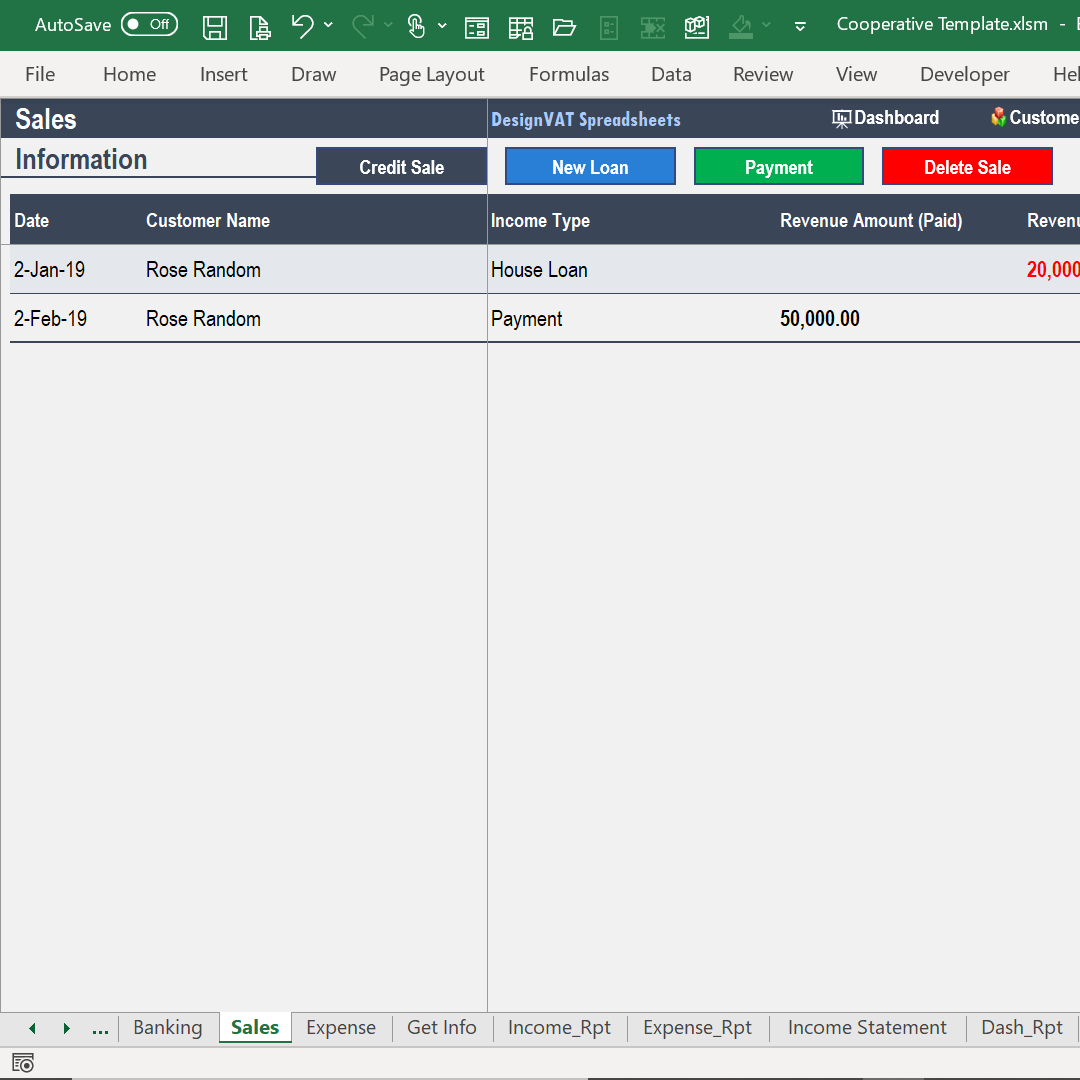Expand the Undo history dropdown arrow

(328, 26)
